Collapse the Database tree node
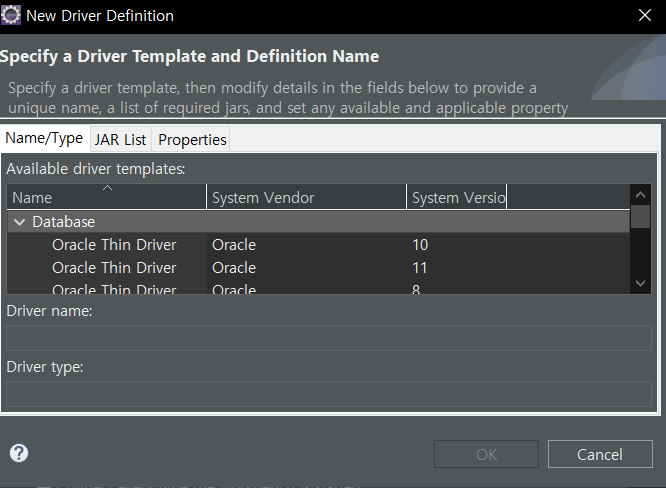Viewport: 666px width, 488px height. point(20,222)
